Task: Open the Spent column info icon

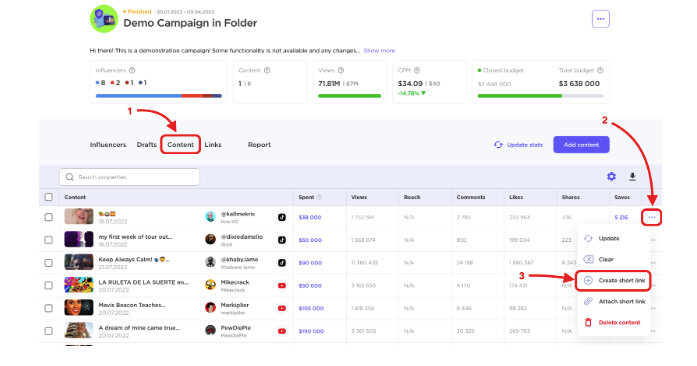Action: tap(319, 197)
